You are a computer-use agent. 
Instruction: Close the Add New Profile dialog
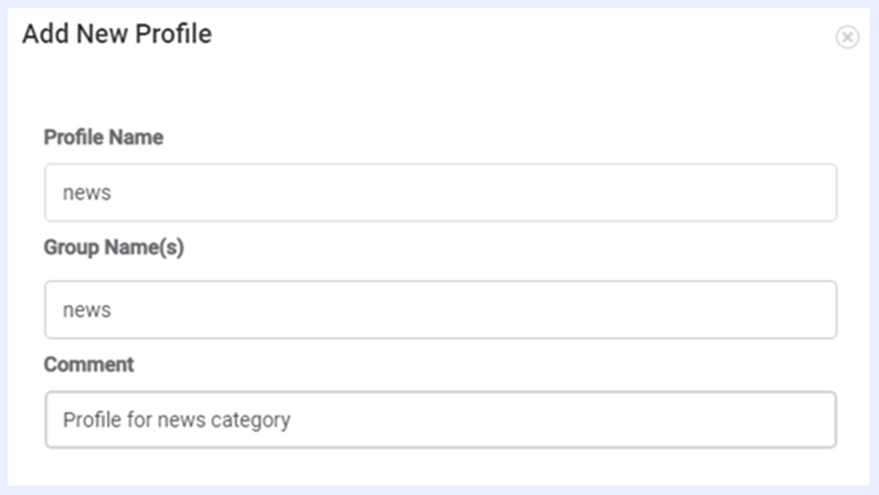click(x=847, y=38)
